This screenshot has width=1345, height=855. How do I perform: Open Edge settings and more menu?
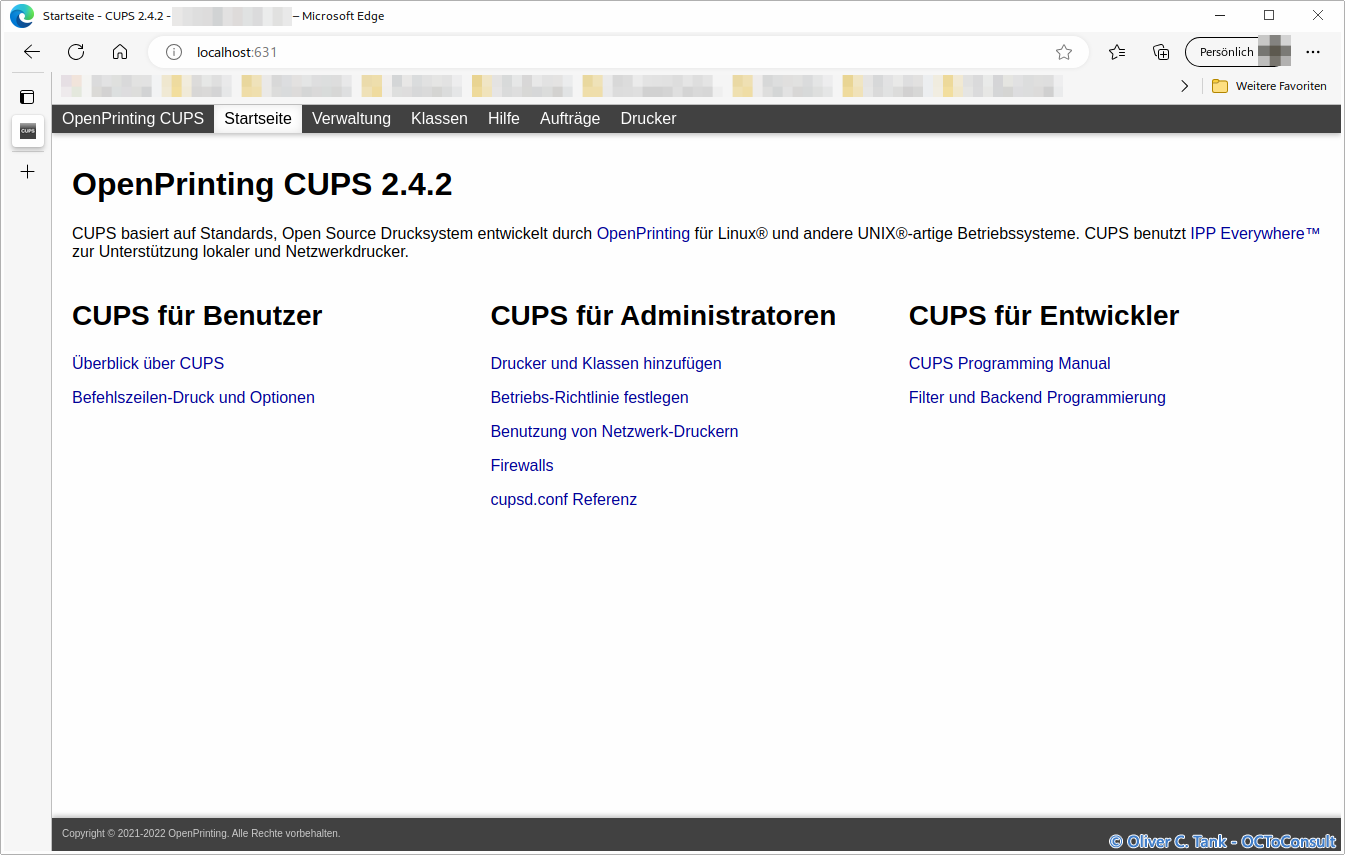click(x=1313, y=52)
